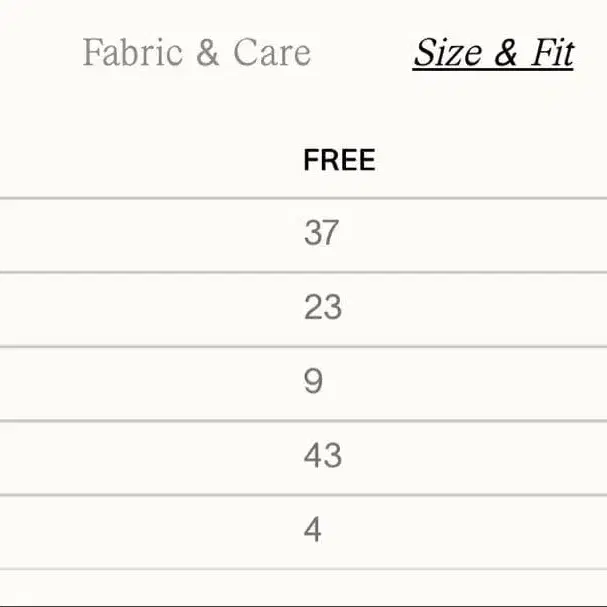The image size is (607, 607).
Task: Click the ampersand in Size & Fit
Action: click(506, 52)
